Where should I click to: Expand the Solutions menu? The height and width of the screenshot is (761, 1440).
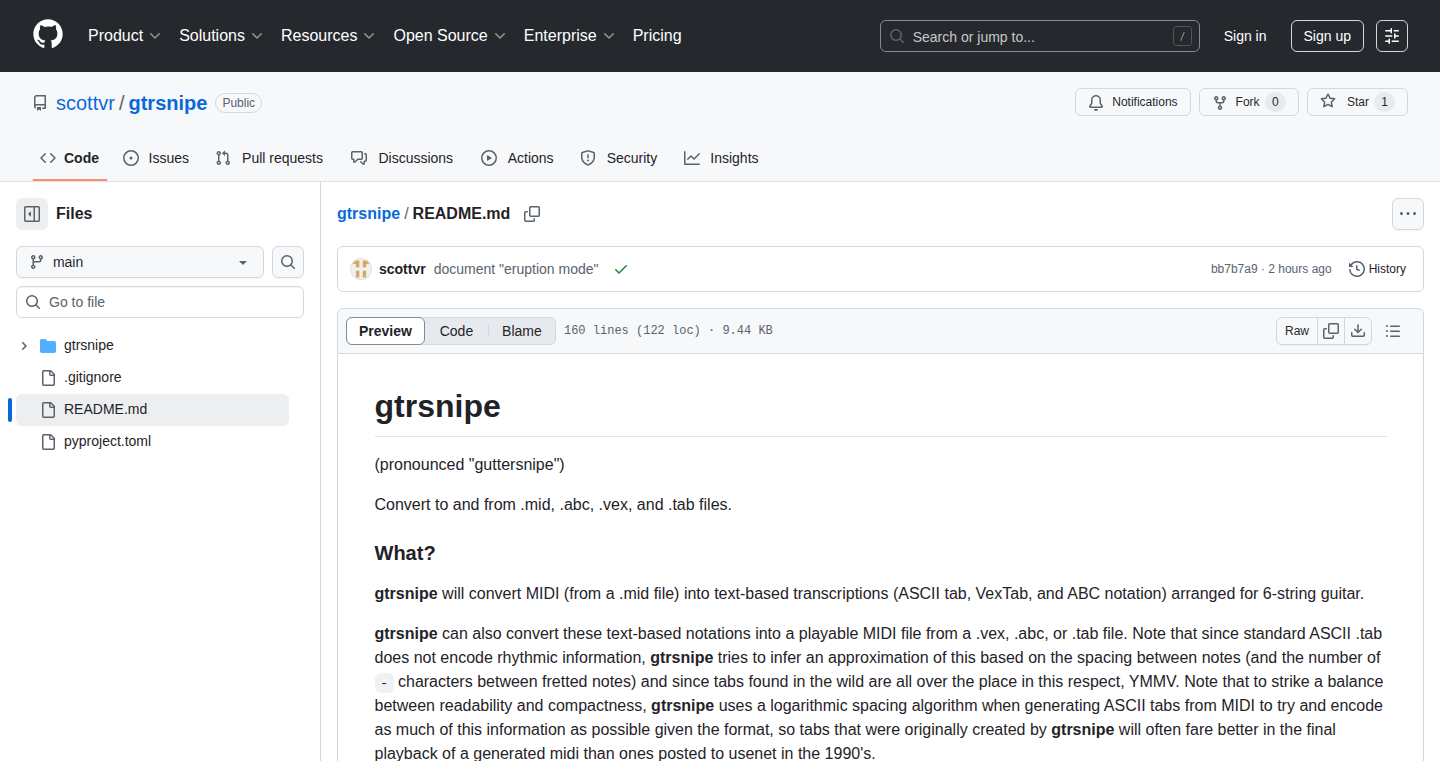pyautogui.click(x=220, y=36)
